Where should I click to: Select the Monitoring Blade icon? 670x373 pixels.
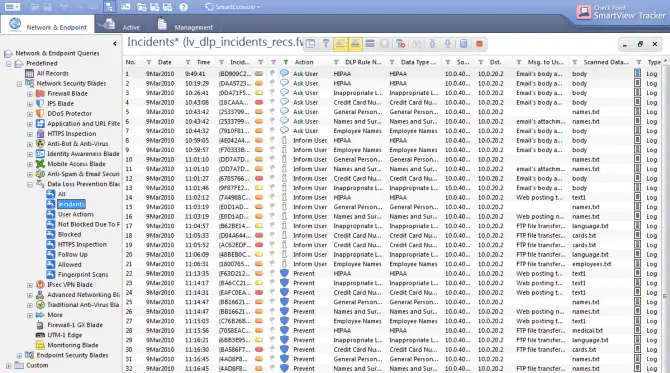tap(40, 345)
